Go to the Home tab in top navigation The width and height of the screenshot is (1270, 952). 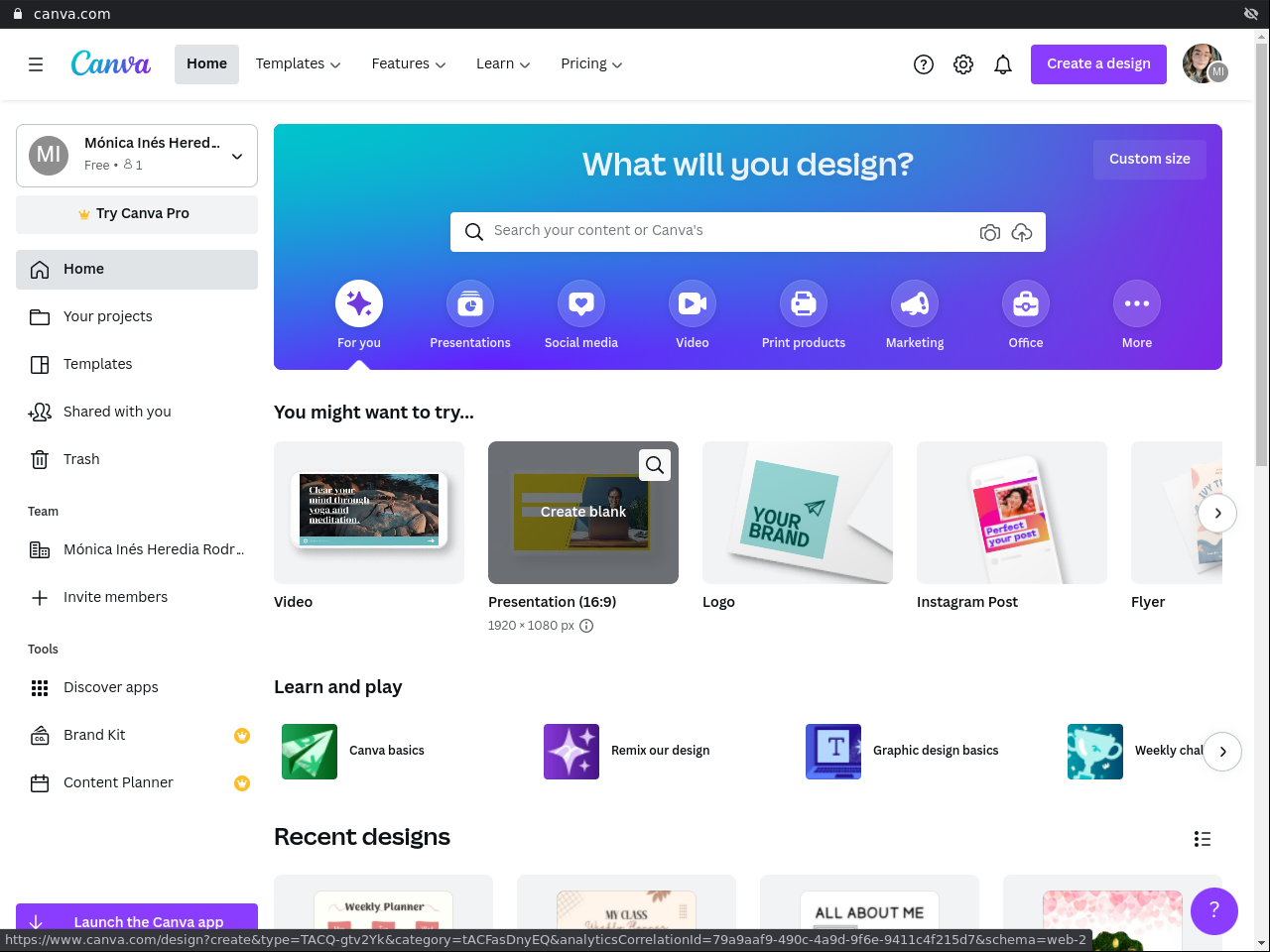(206, 64)
